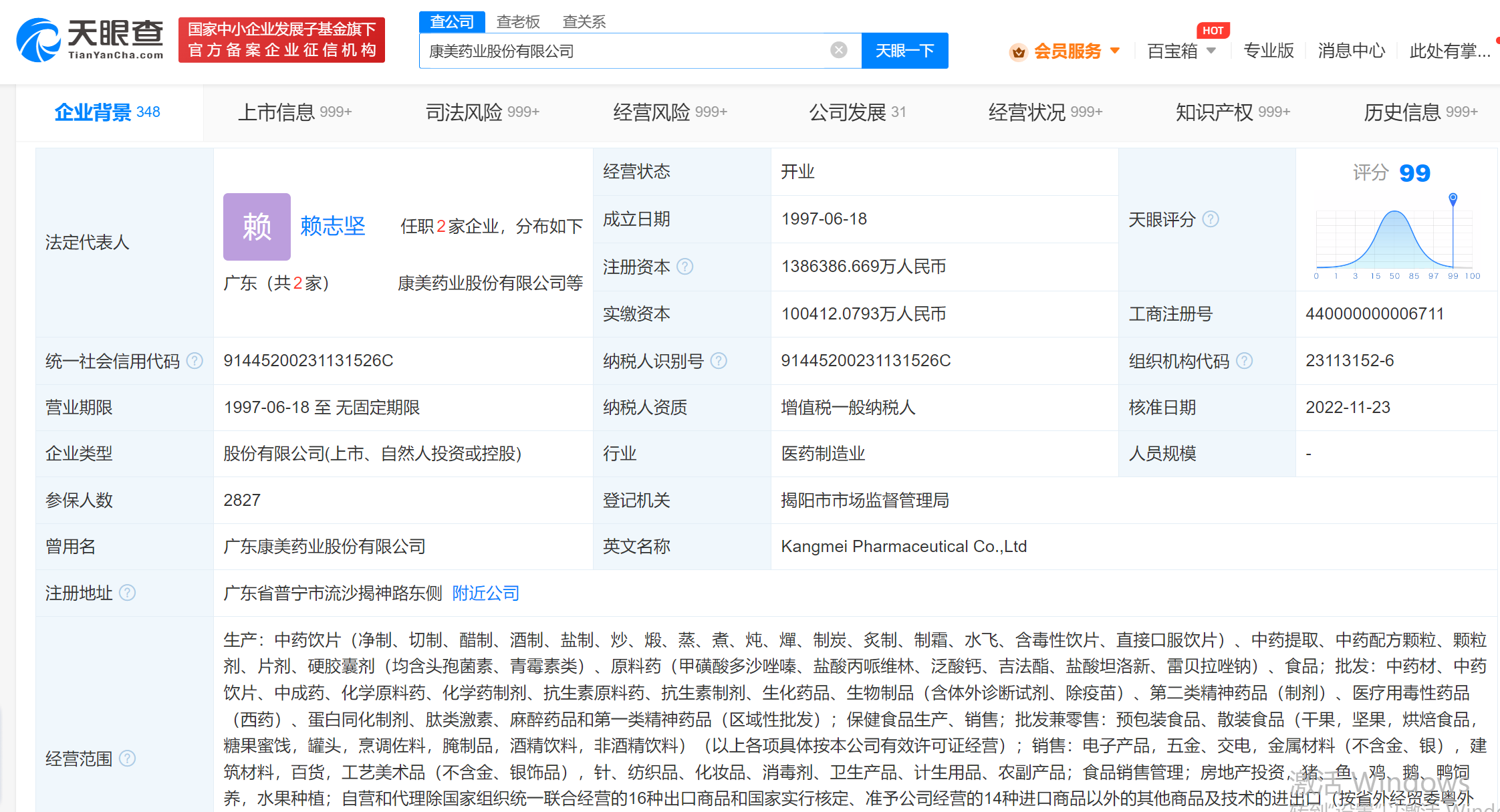Click help icon next to 组织机构代码
Viewport: 1500px width, 812px height.
tap(1244, 361)
